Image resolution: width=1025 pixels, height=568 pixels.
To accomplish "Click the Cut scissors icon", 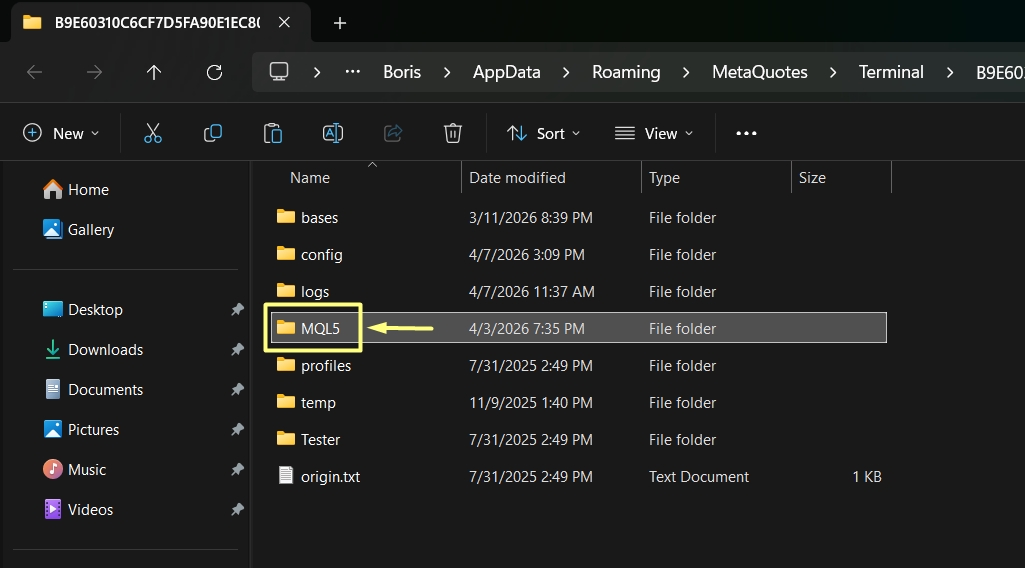I will pos(152,133).
